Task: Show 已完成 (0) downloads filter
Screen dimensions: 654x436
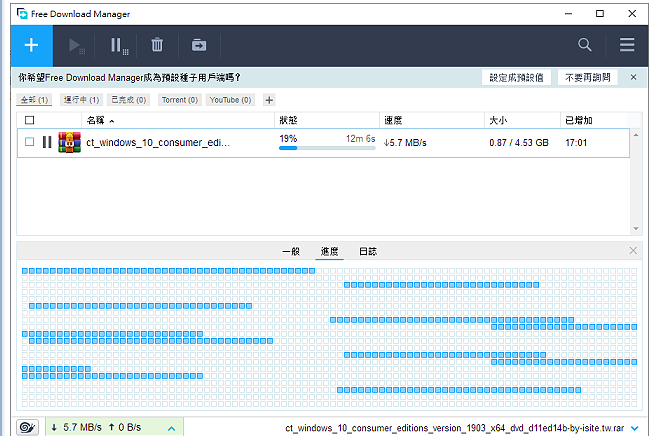Action: [129, 100]
